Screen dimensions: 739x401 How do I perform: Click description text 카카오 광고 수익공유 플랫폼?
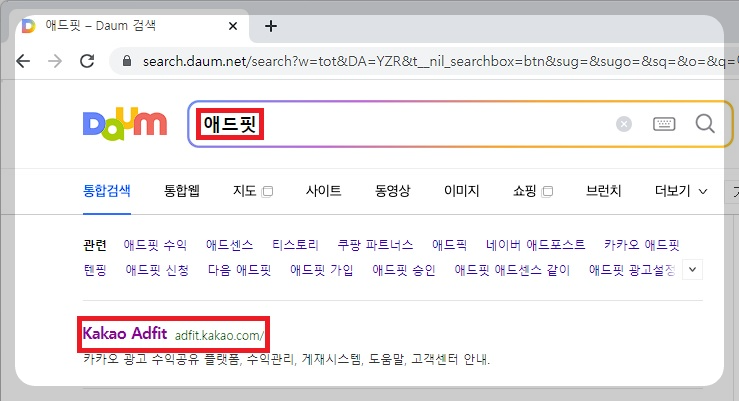click(163, 360)
